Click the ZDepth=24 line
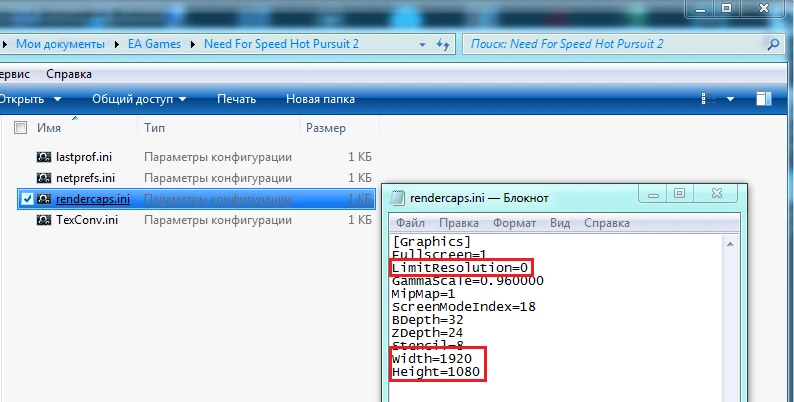 coord(427,333)
